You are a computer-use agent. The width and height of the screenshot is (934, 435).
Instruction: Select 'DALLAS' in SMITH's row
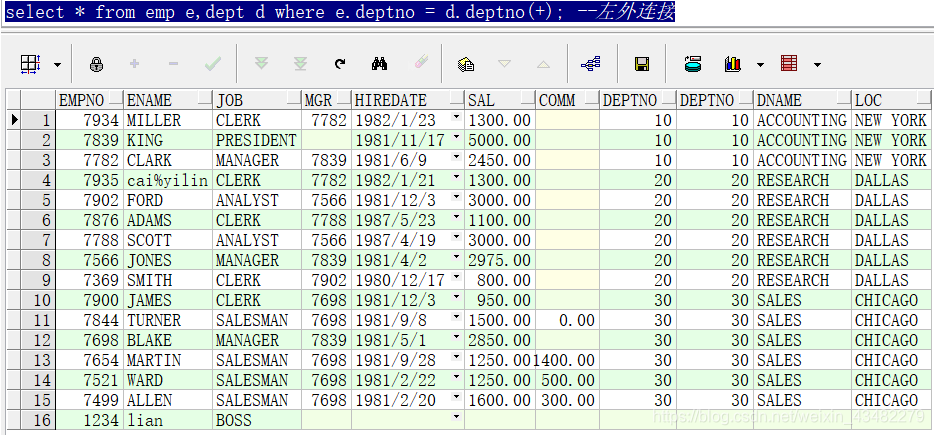coord(892,280)
